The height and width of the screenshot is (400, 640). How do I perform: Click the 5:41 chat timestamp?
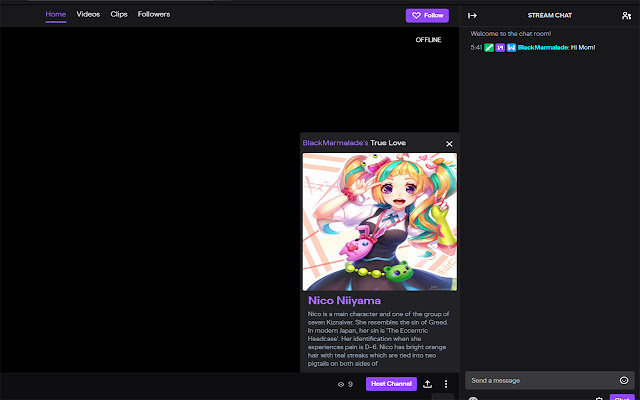coord(476,48)
